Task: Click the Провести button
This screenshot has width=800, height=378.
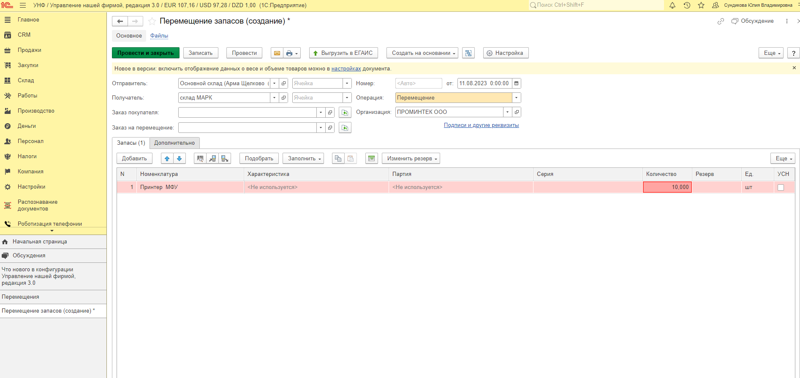Action: click(244, 53)
